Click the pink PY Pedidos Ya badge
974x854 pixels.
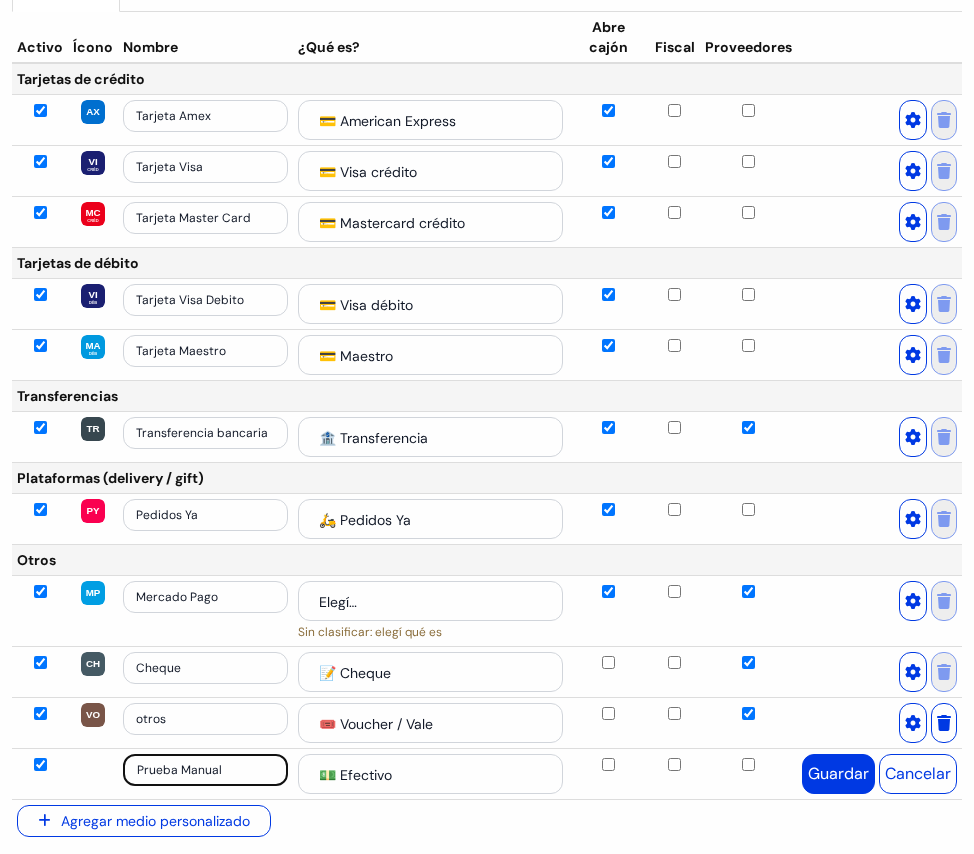point(93,511)
